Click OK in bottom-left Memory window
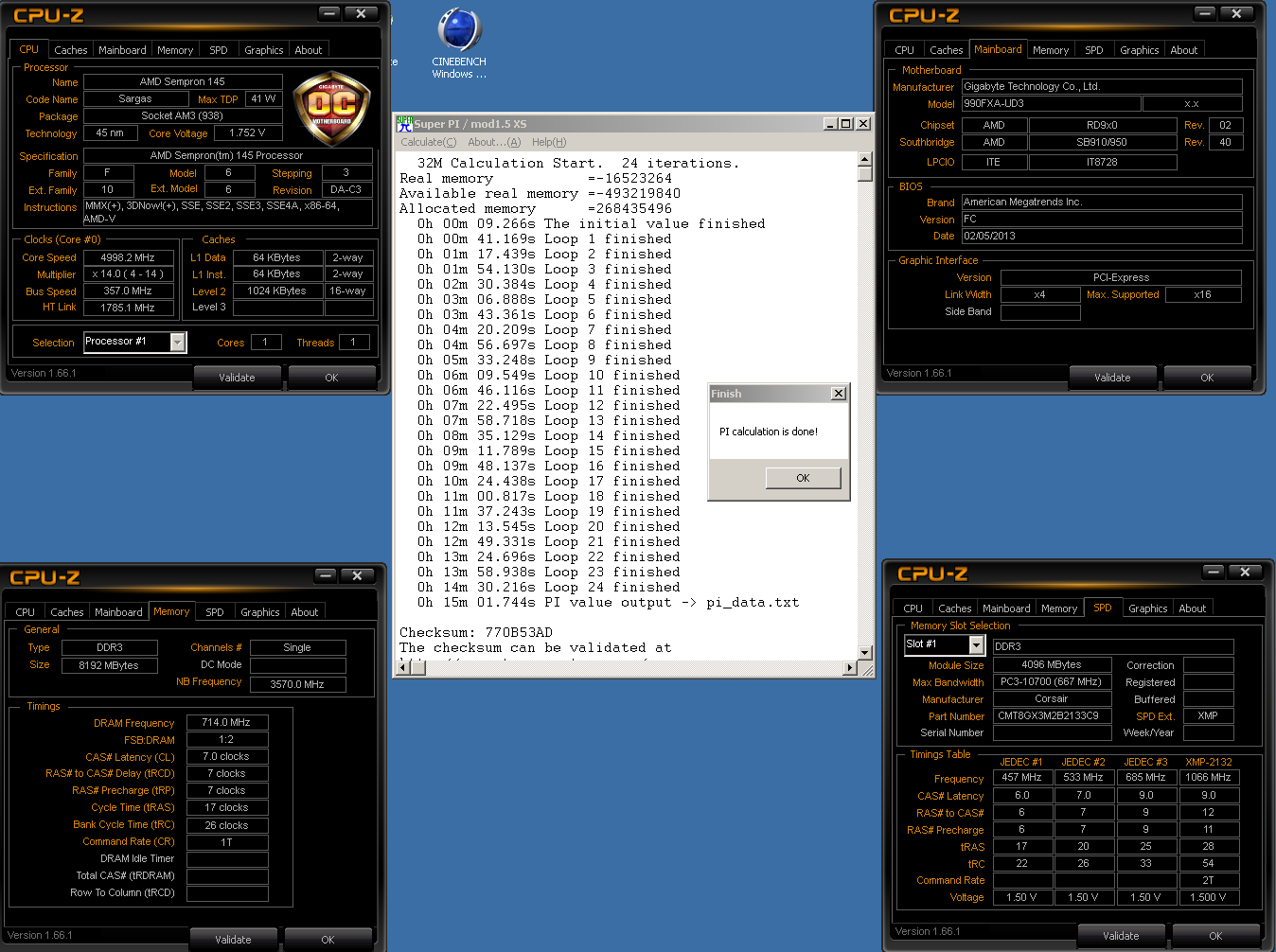 [328, 940]
